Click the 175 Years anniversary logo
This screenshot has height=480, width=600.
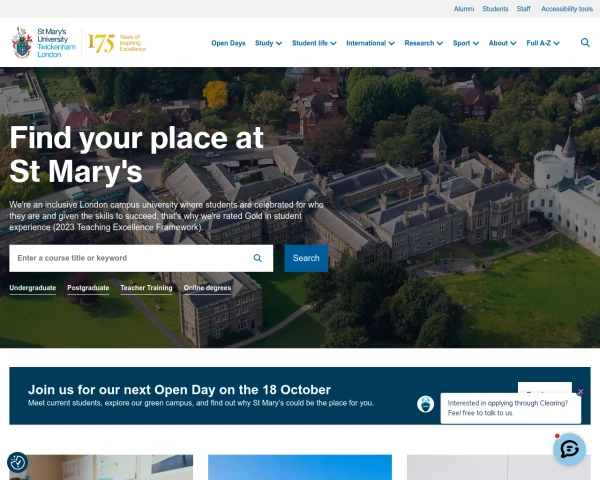click(117, 43)
